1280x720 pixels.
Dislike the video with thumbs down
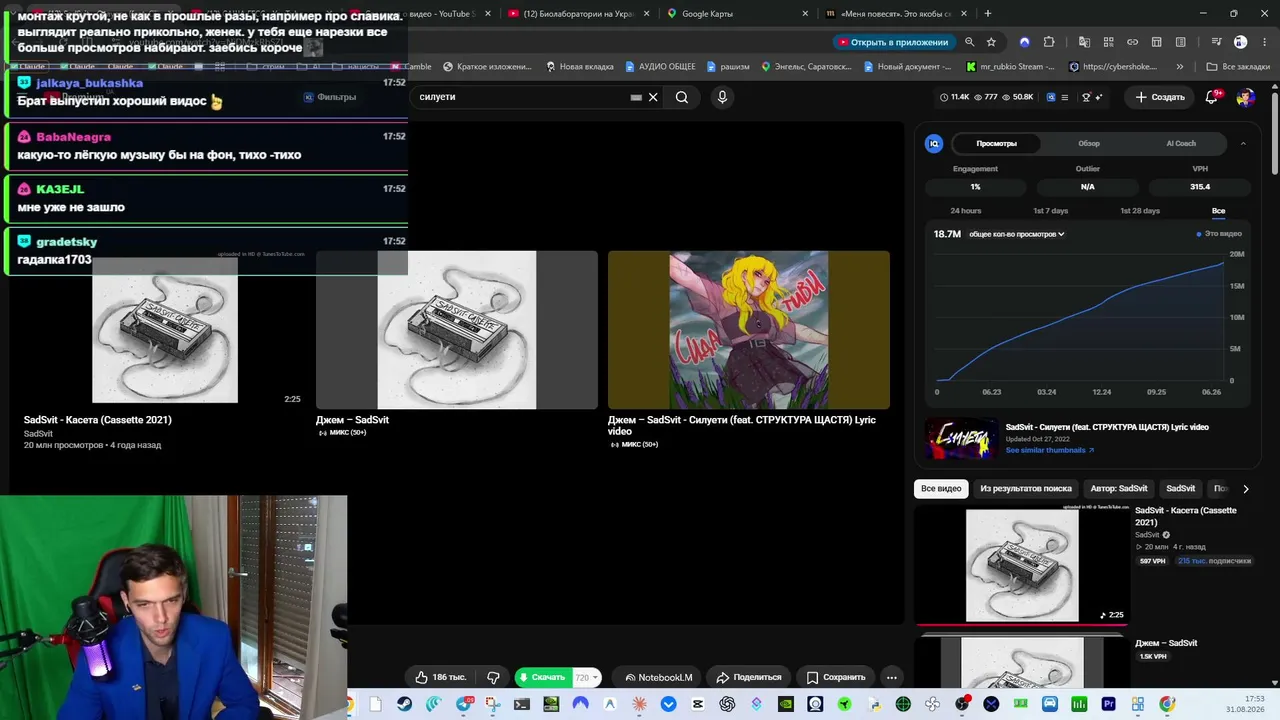point(493,677)
